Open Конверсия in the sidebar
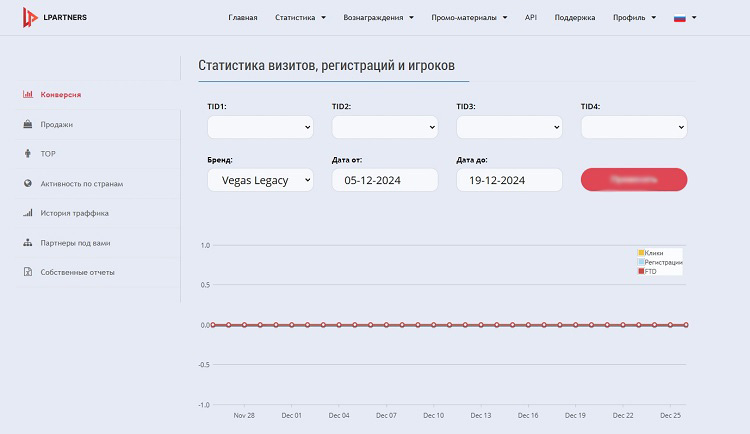750x434 pixels. point(61,95)
